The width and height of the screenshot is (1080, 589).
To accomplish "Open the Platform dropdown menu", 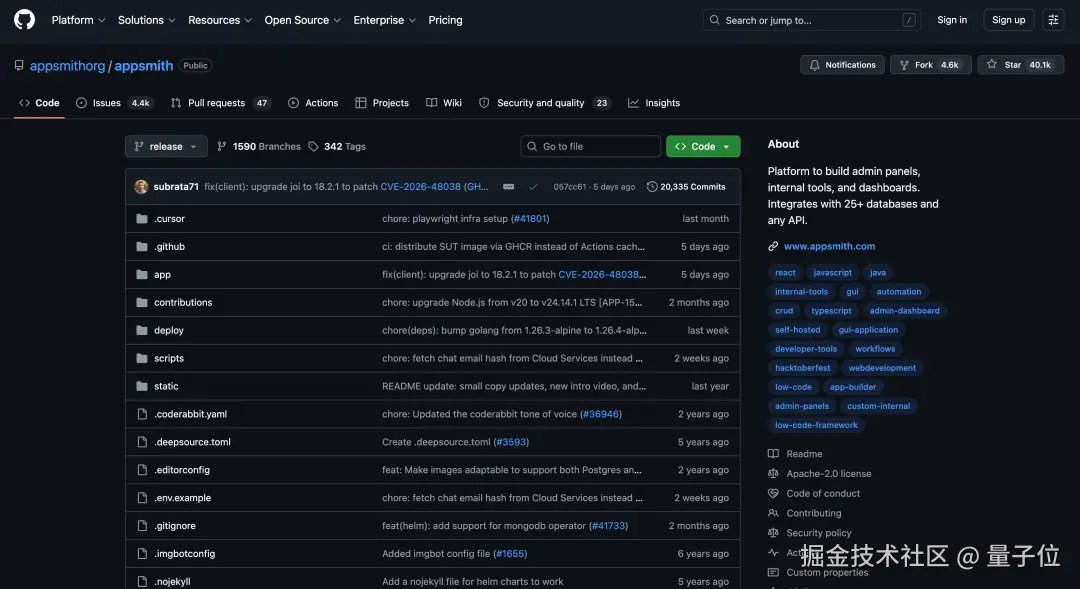I will point(78,20).
